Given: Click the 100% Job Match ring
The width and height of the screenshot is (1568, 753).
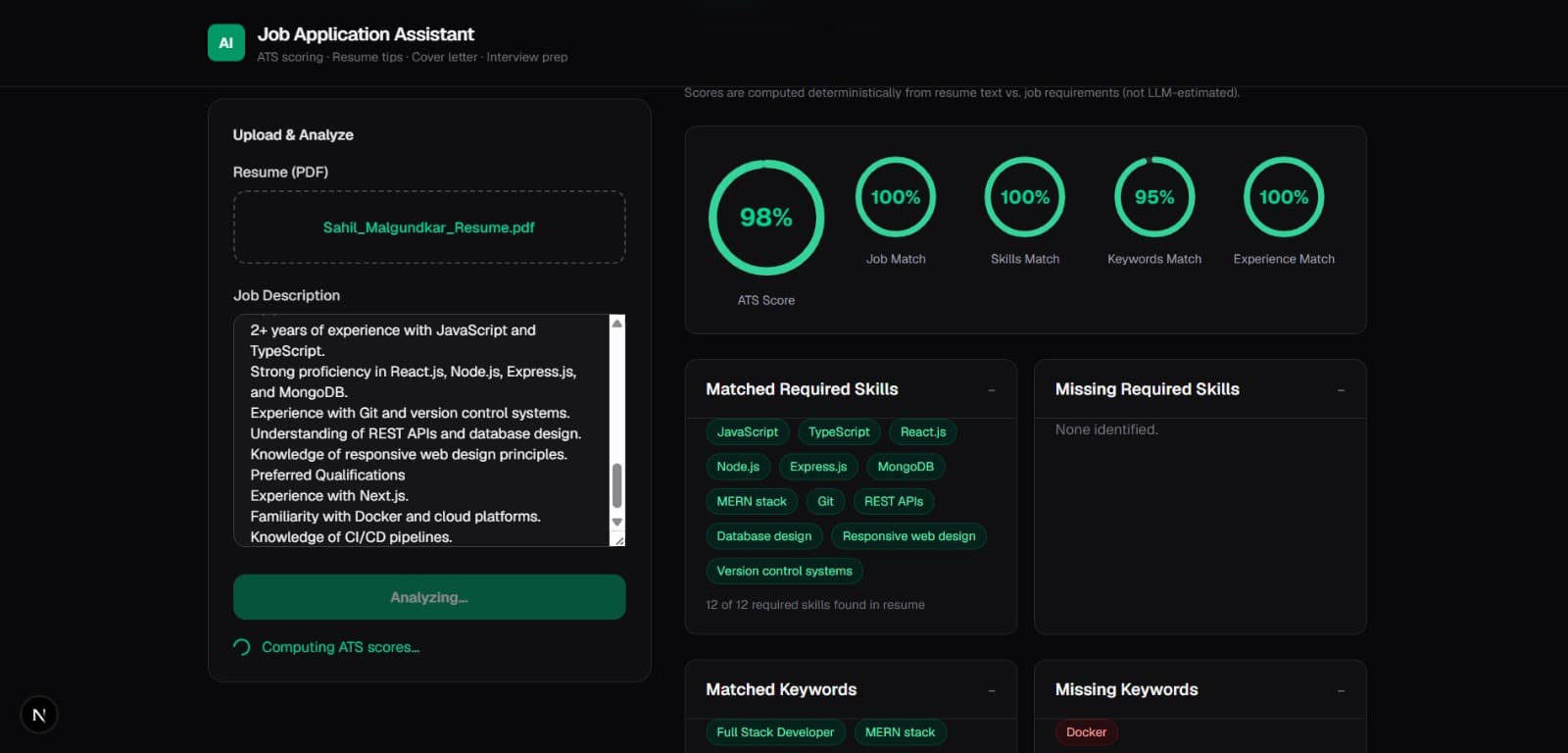Looking at the screenshot, I should (x=896, y=197).
